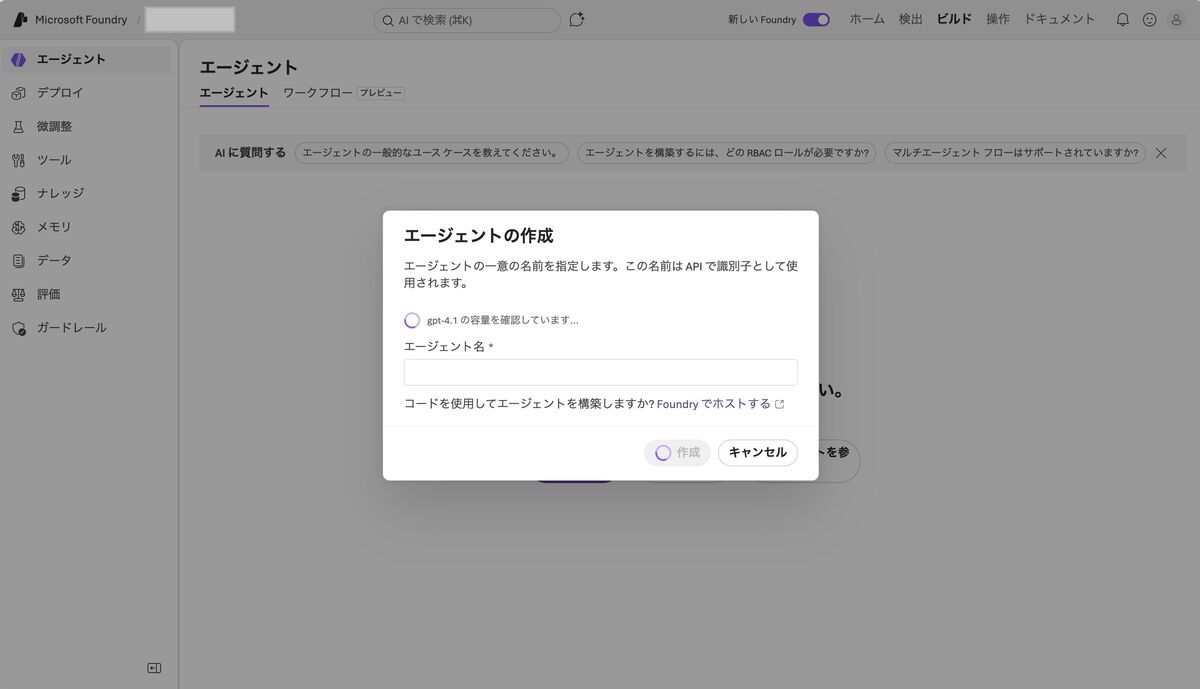Click the search magnifier icon
Viewport: 1200px width, 689px height.
pyautogui.click(x=388, y=20)
